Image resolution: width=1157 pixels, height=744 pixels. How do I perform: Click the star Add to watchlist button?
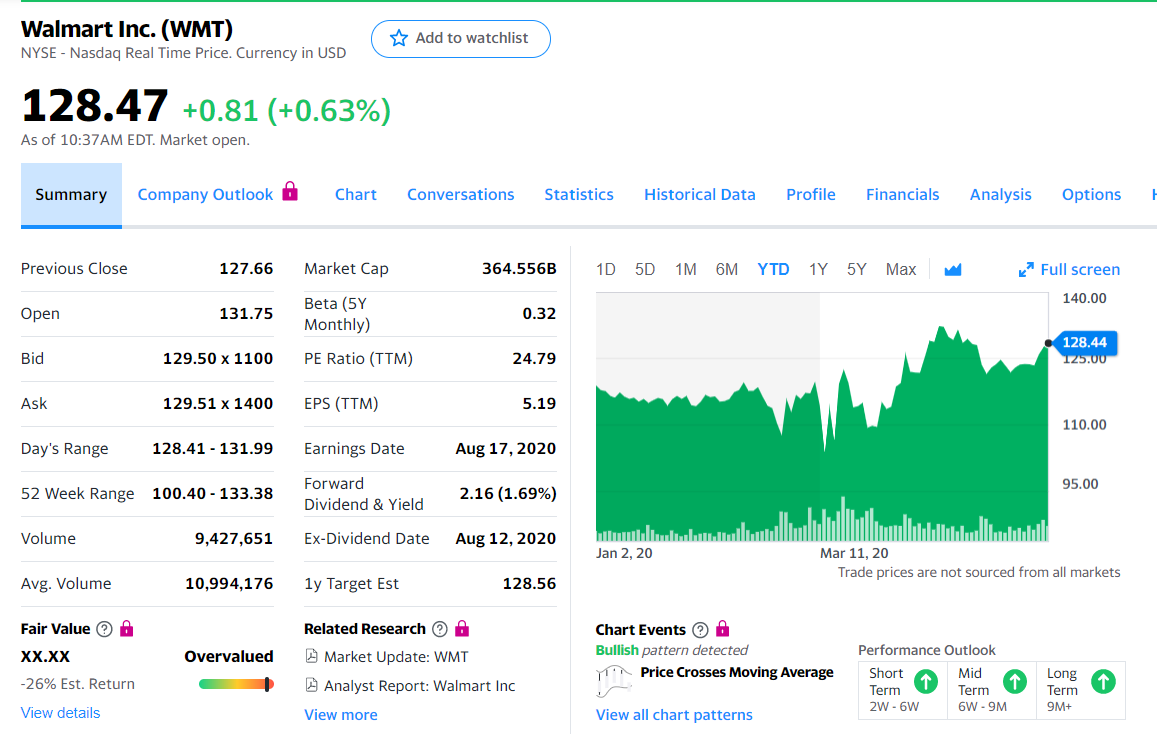coord(460,39)
